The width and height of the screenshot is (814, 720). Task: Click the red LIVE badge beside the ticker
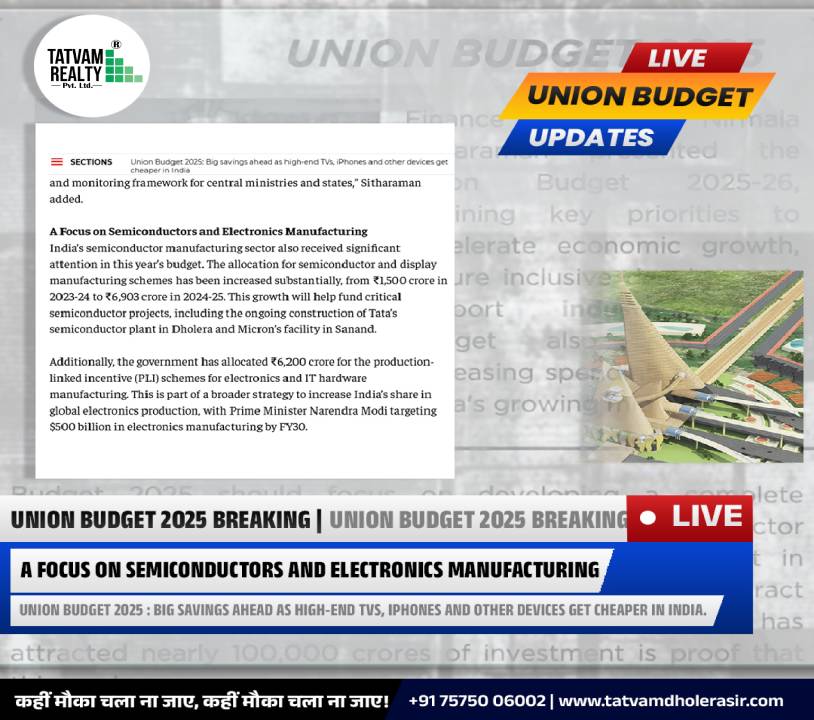[x=690, y=517]
